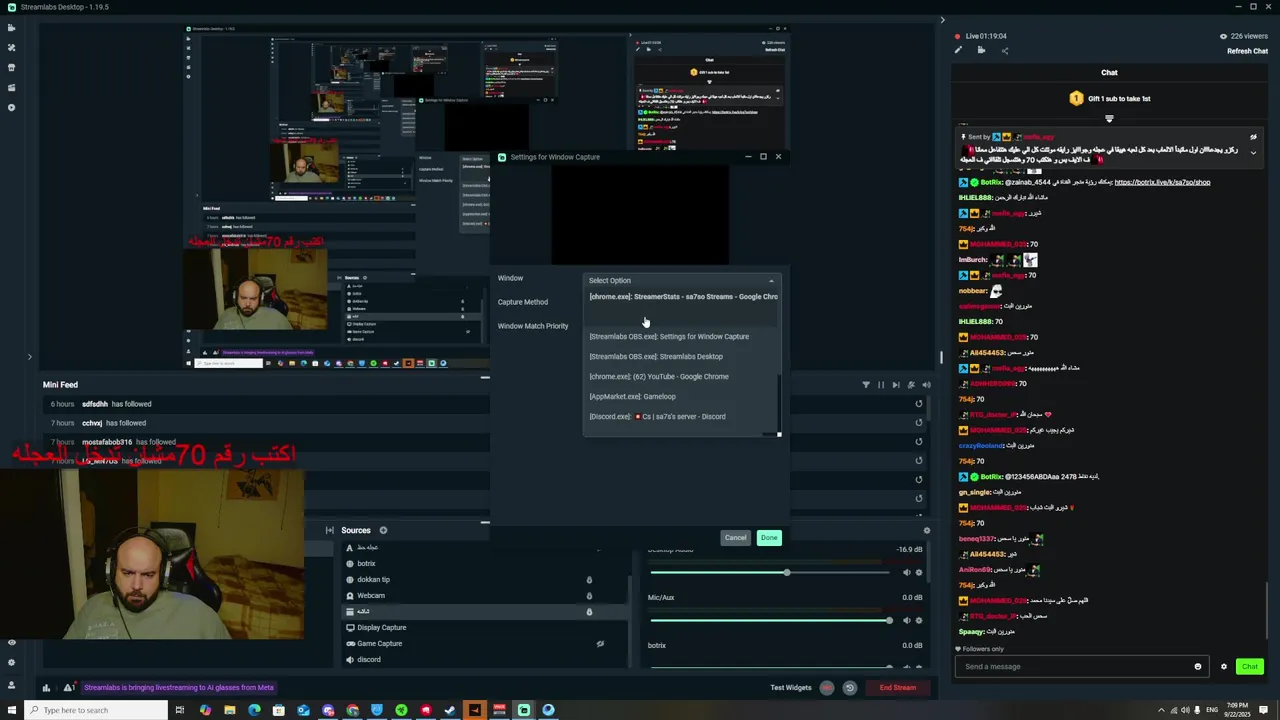Click the swap layout icon beside Sources
Screen dimensions: 1280x720
[x=329, y=531]
